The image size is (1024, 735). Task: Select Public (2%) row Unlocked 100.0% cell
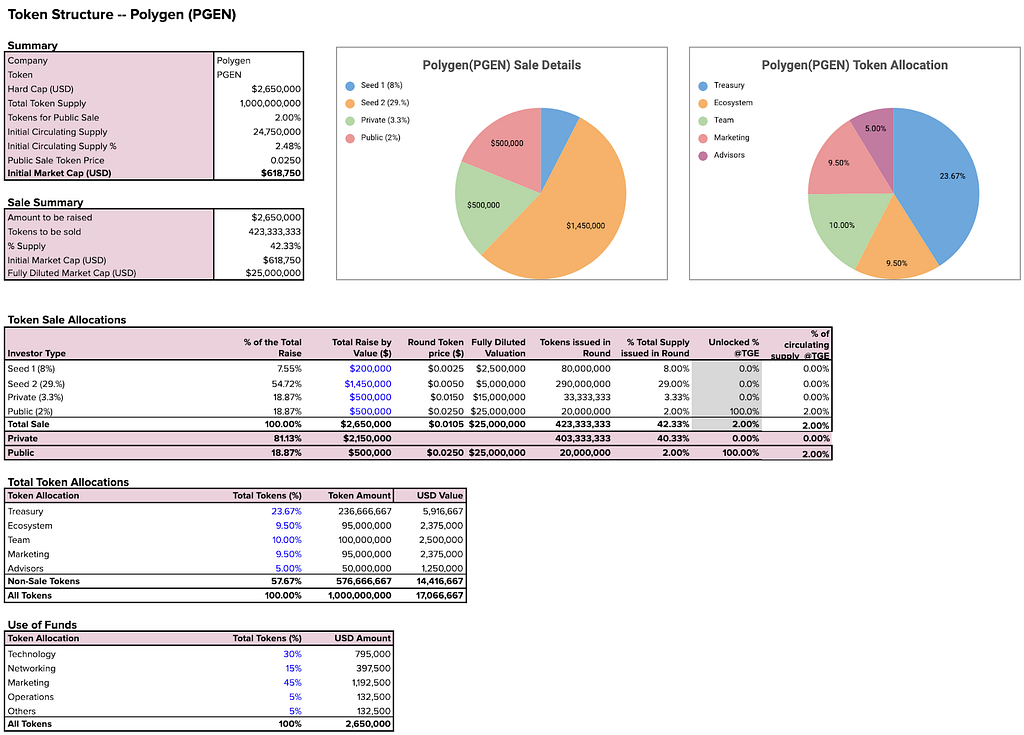coord(727,412)
